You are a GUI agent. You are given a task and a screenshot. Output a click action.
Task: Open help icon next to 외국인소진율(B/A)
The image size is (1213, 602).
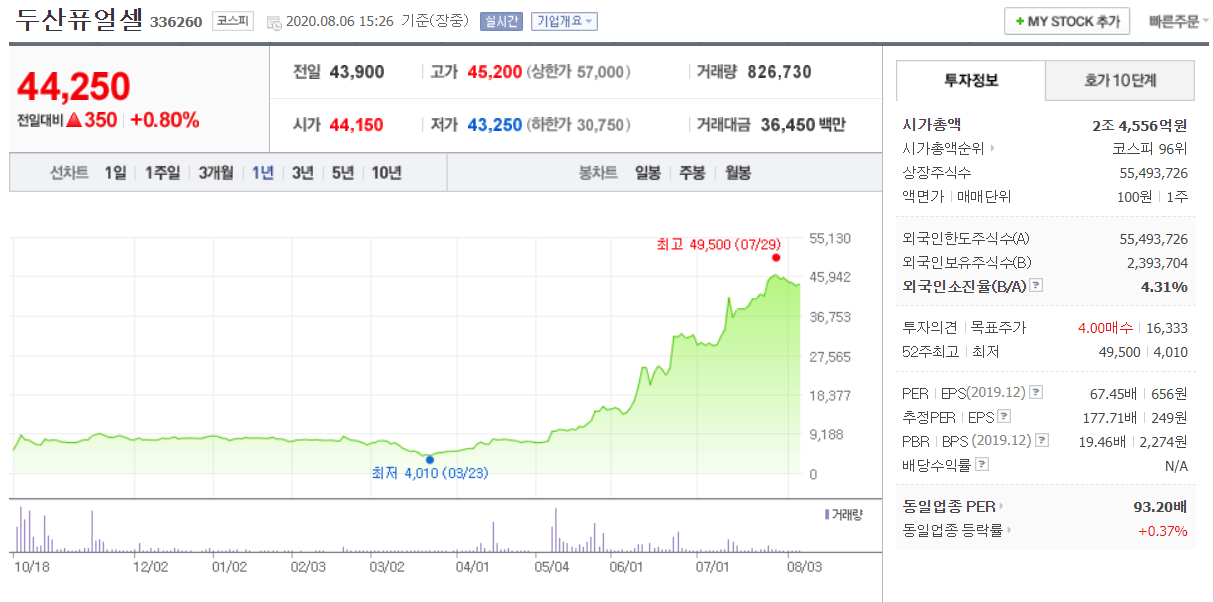click(x=1036, y=286)
